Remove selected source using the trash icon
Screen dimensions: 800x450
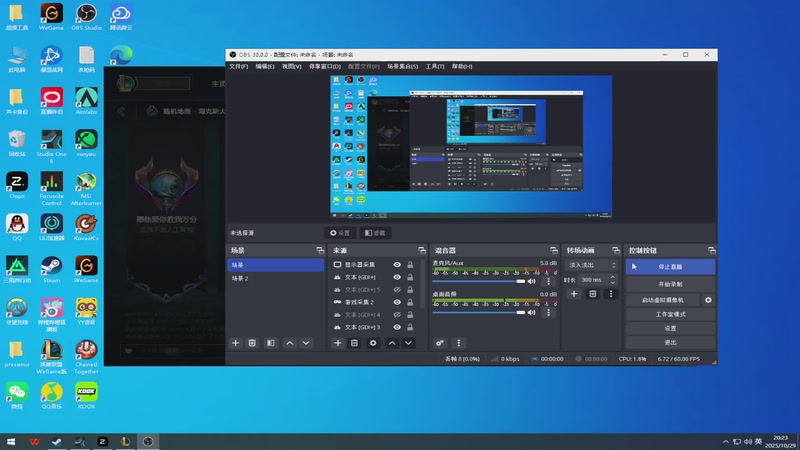pyautogui.click(x=355, y=343)
